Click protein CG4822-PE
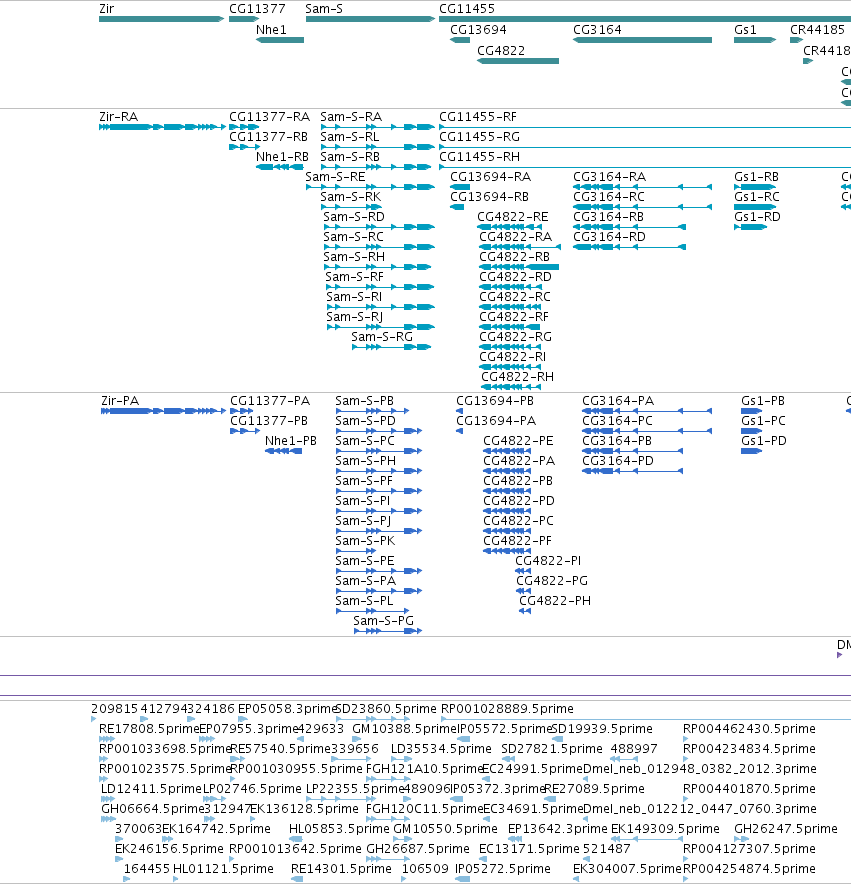The image size is (851, 884). 507,451
